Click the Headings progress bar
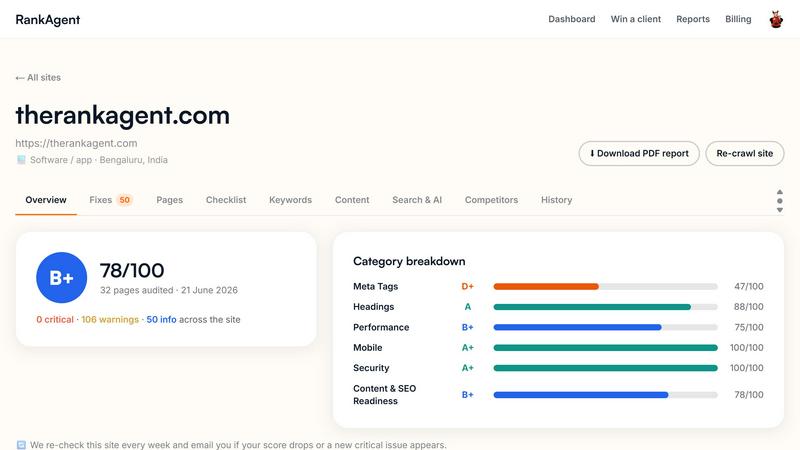Viewport: 800px width, 450px height. coord(605,307)
